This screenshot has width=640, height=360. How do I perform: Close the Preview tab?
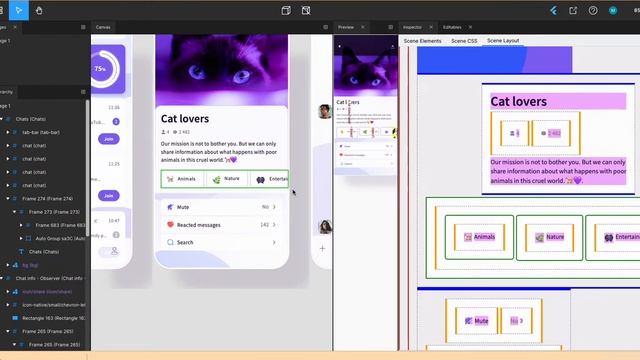pos(362,27)
